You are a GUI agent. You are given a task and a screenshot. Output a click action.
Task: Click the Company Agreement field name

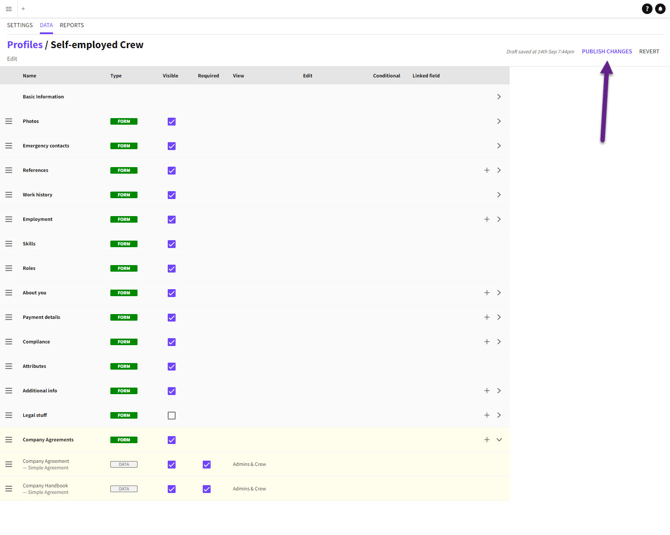pos(46,461)
